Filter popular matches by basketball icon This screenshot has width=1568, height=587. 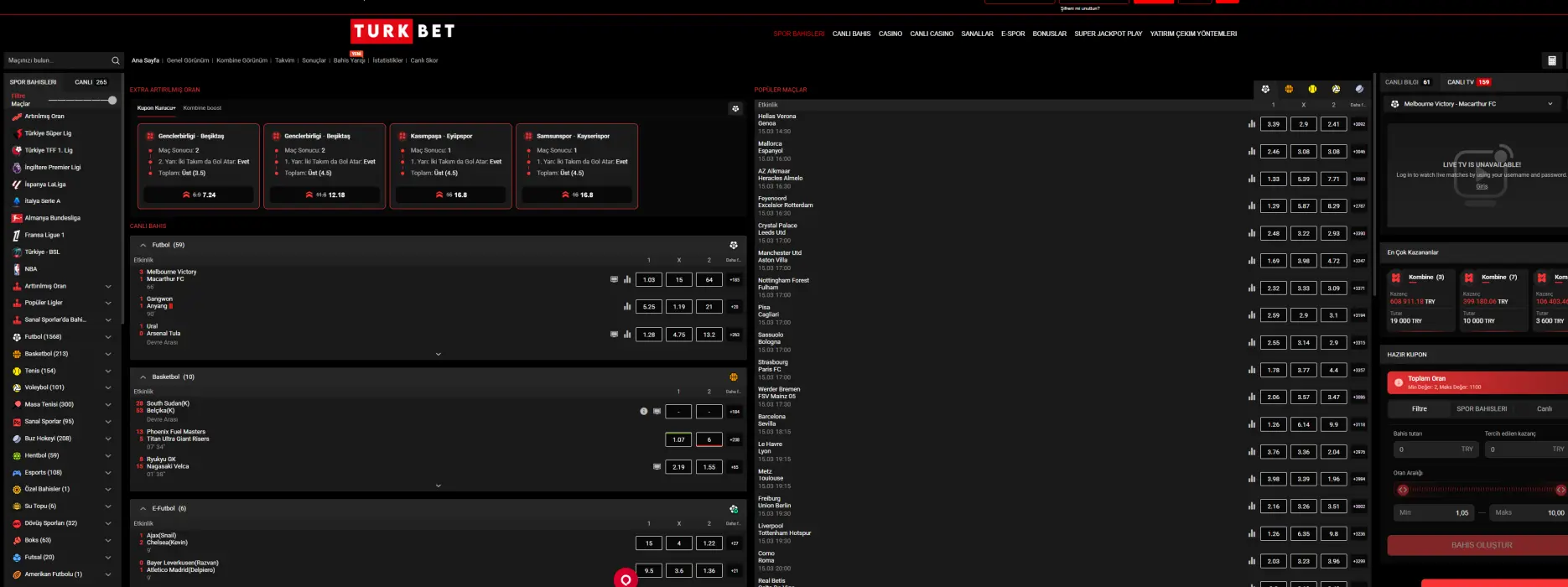(1289, 89)
